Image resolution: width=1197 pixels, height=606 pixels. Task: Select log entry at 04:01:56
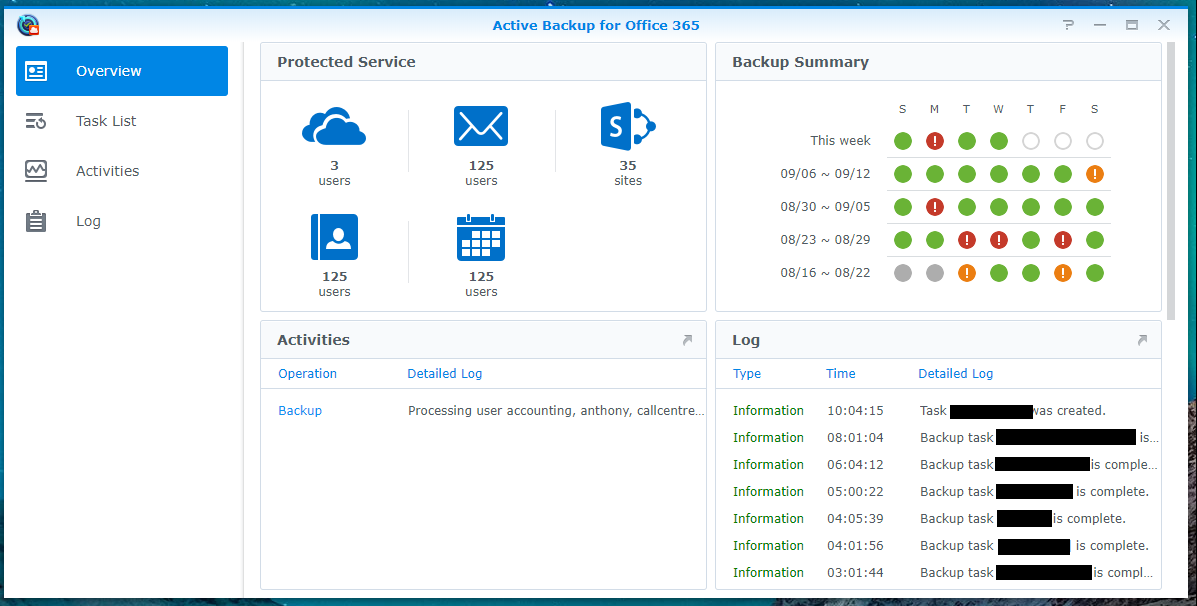click(x=938, y=546)
